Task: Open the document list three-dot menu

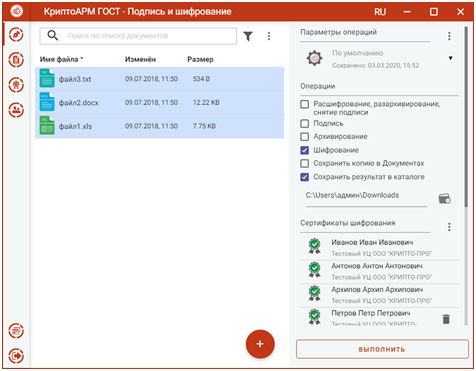Action: (269, 36)
